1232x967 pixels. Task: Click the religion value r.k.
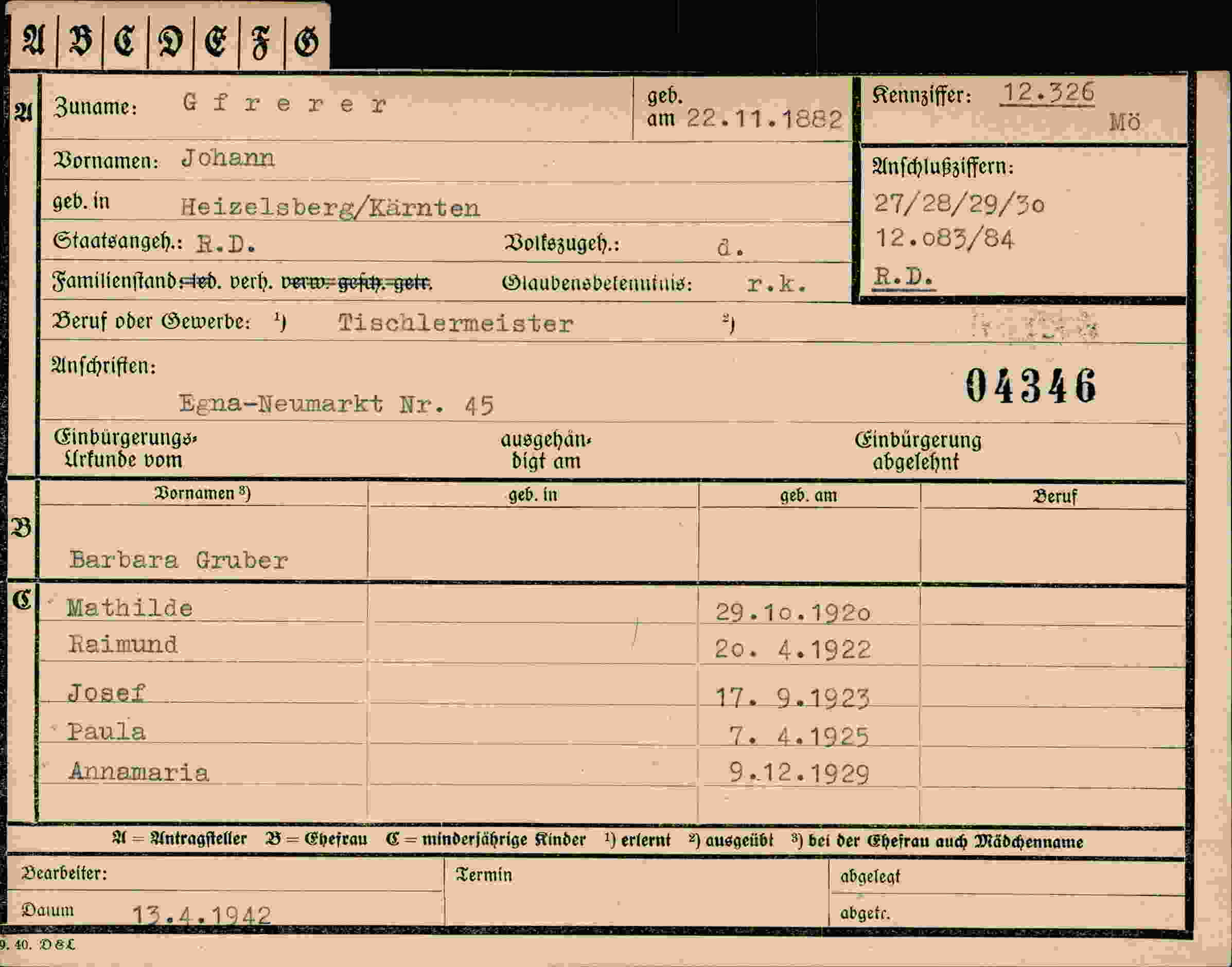777,283
